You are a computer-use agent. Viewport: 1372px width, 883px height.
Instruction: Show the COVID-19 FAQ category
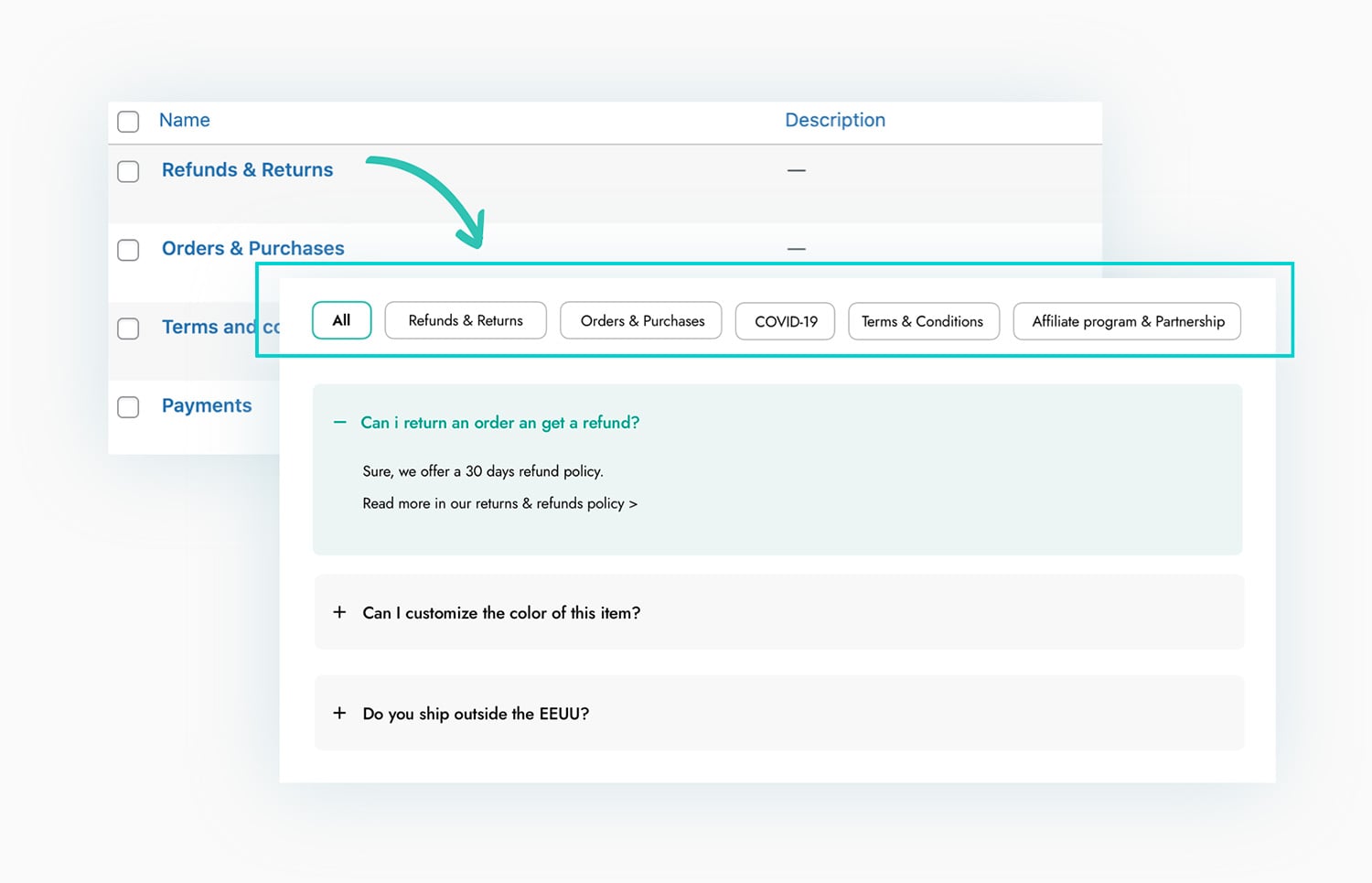point(785,322)
